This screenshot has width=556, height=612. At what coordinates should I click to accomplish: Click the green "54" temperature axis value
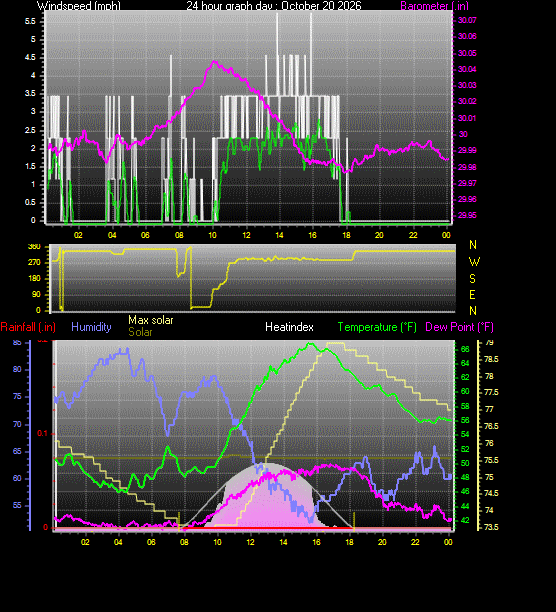pyautogui.click(x=465, y=434)
